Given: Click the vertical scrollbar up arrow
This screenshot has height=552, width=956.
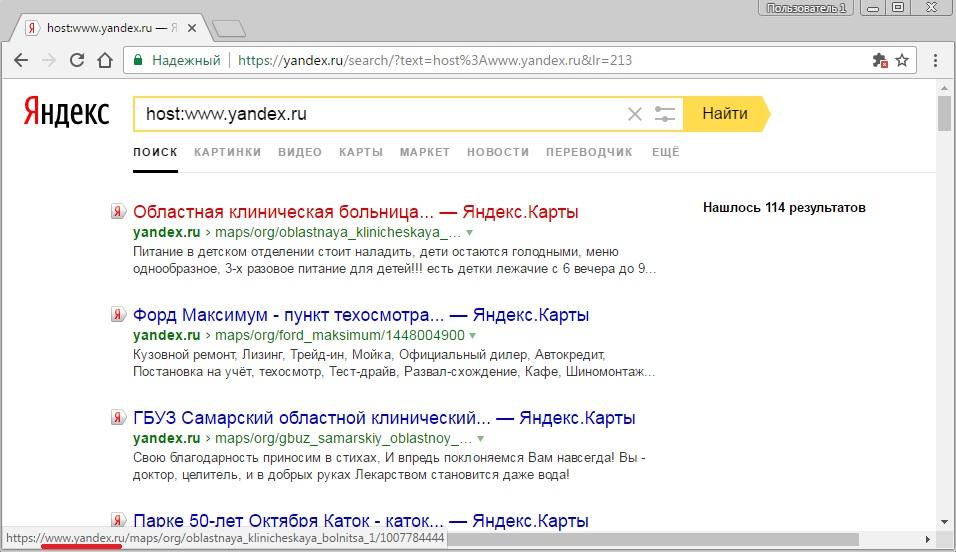Looking at the screenshot, I should pos(944,88).
